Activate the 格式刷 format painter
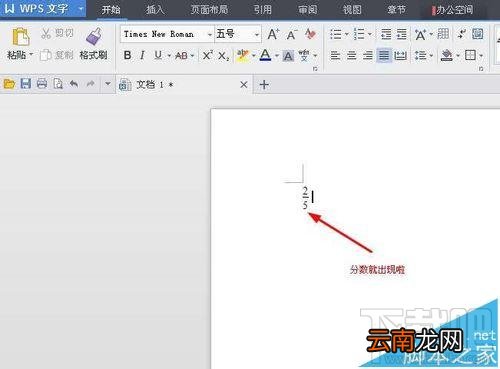 point(94,45)
